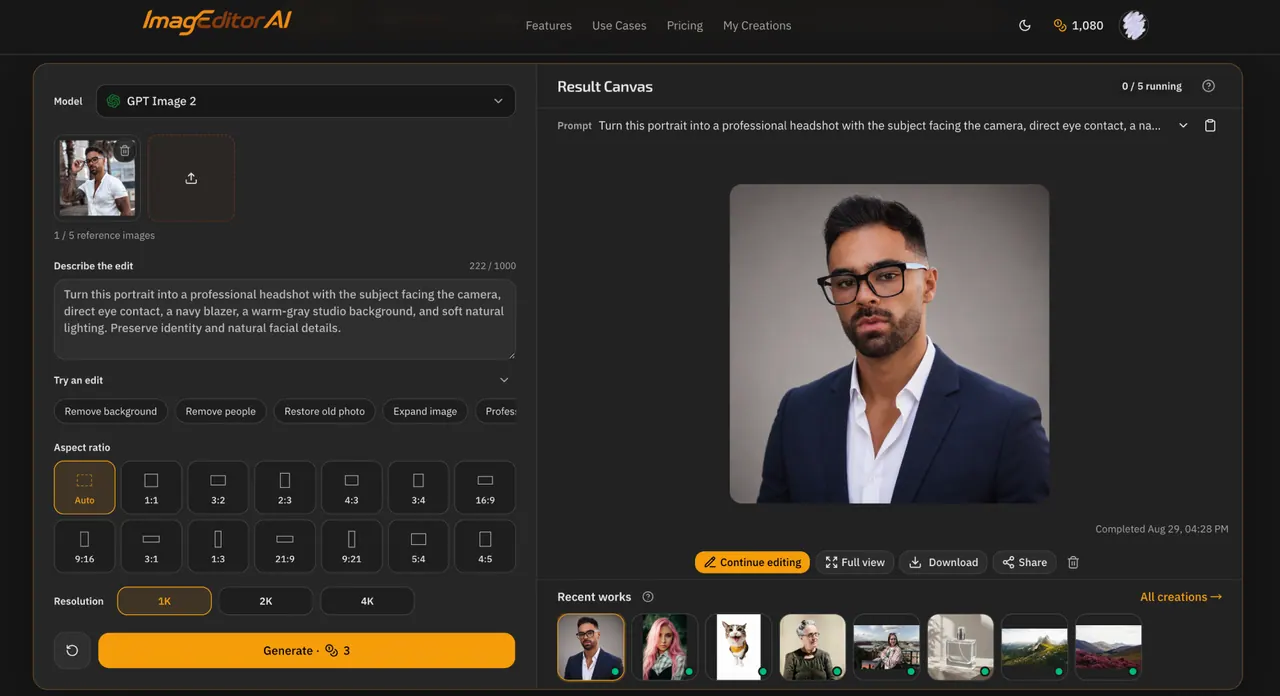The width and height of the screenshot is (1280, 696).
Task: Apply Remove people suggestion
Action: 221,411
